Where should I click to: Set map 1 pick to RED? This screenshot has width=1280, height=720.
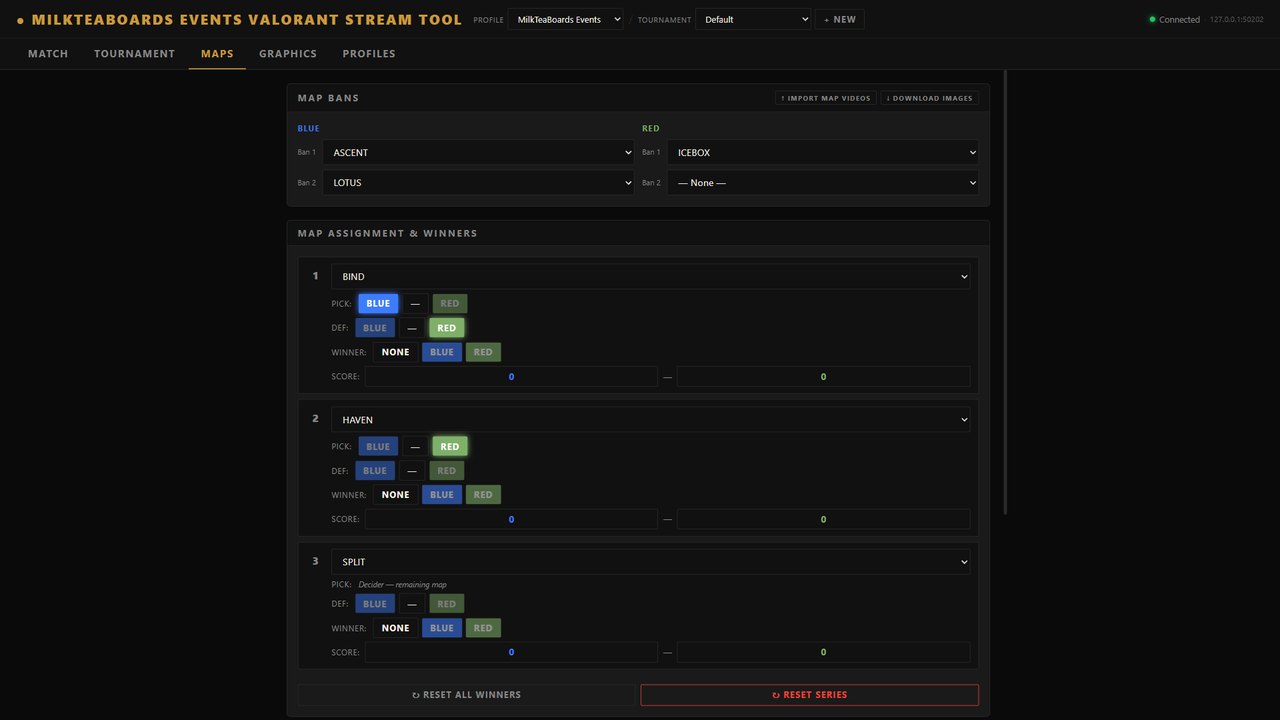(450, 304)
